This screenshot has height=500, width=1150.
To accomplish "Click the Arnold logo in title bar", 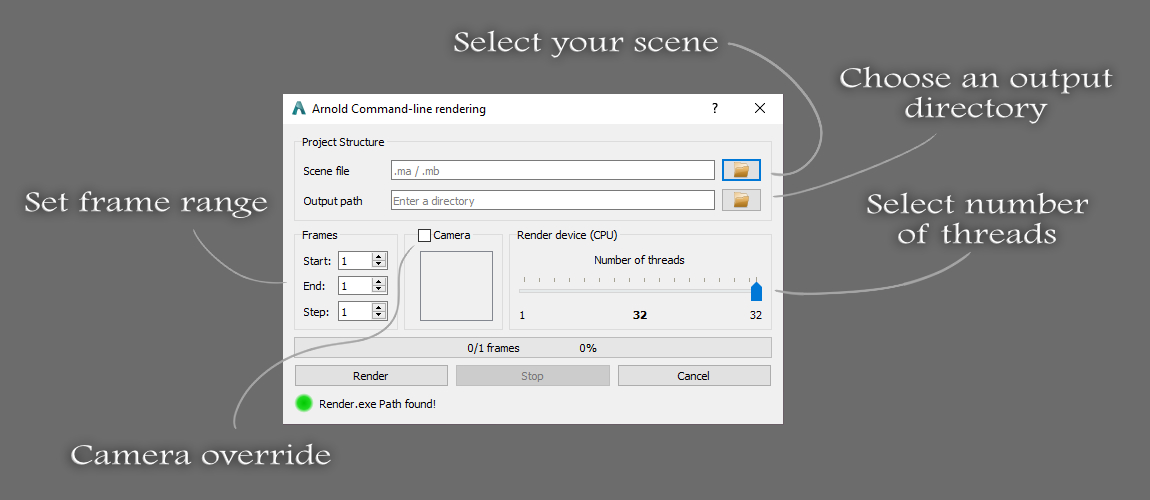I will [299, 109].
